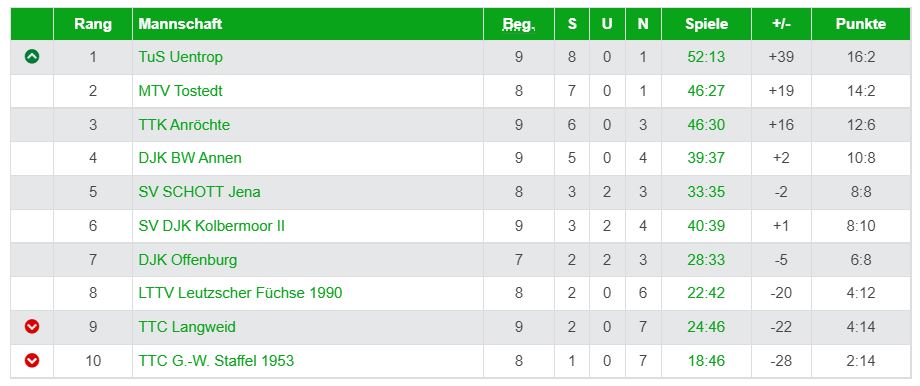Viewport: 920px width, 386px height.
Task: Click the Beg. column header abbreviation
Action: click(x=519, y=24)
